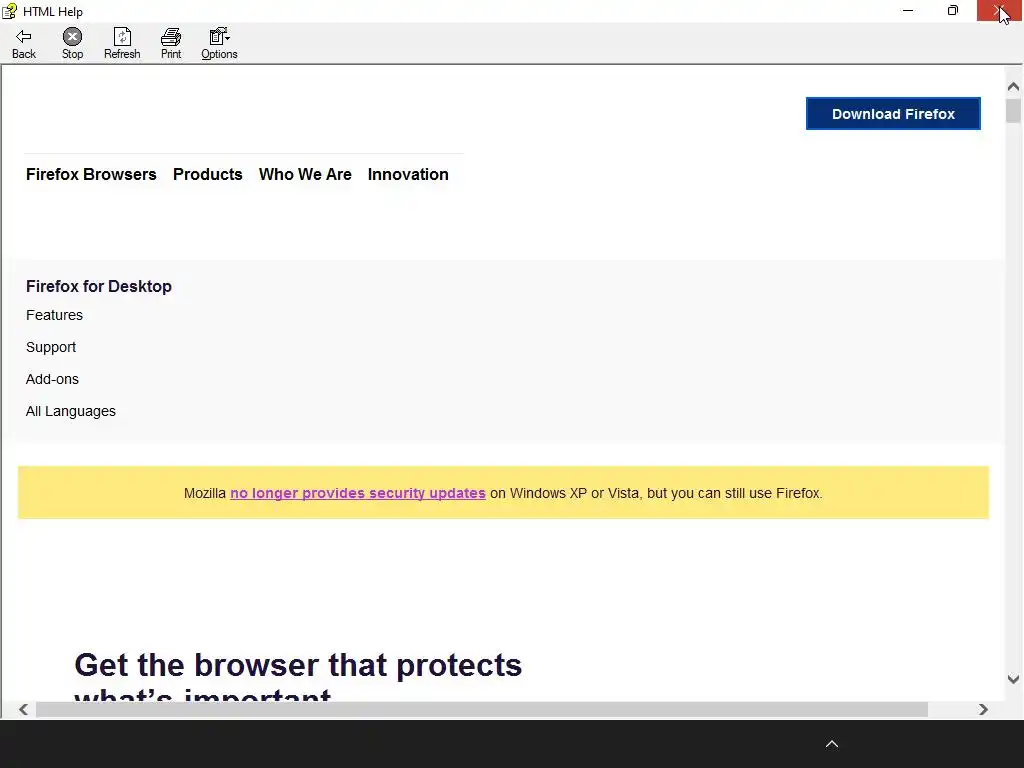This screenshot has width=1024, height=768.
Task: Open the Features link
Action: click(x=54, y=315)
